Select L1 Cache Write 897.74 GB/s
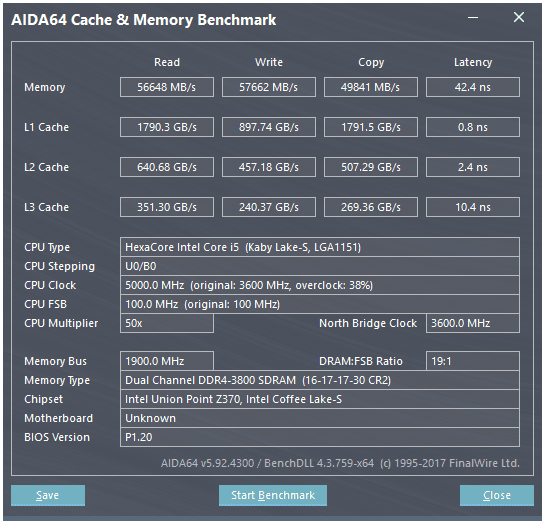Image resolution: width=549 pixels, height=530 pixels. (269, 127)
